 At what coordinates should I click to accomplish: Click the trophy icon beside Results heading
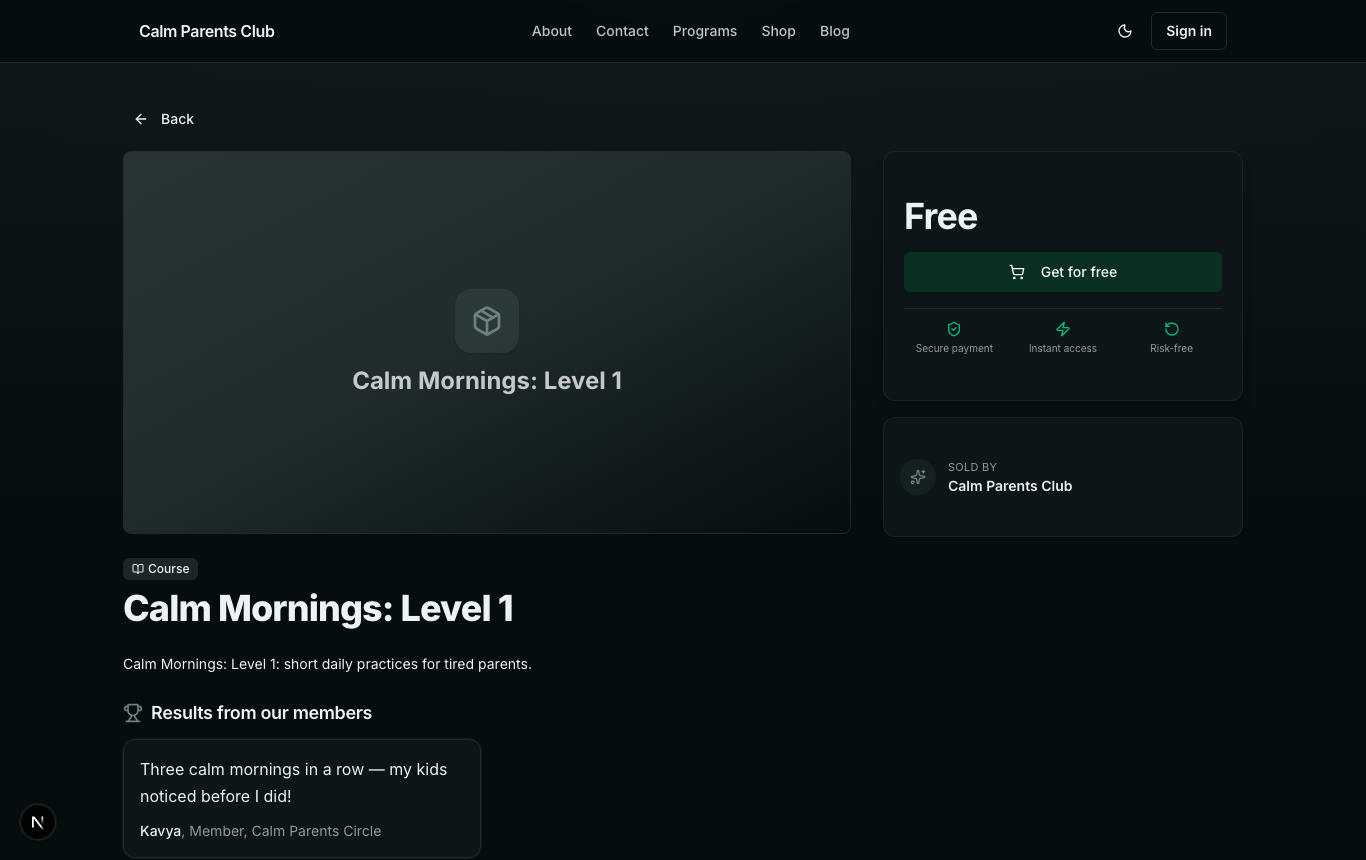pyautogui.click(x=133, y=713)
